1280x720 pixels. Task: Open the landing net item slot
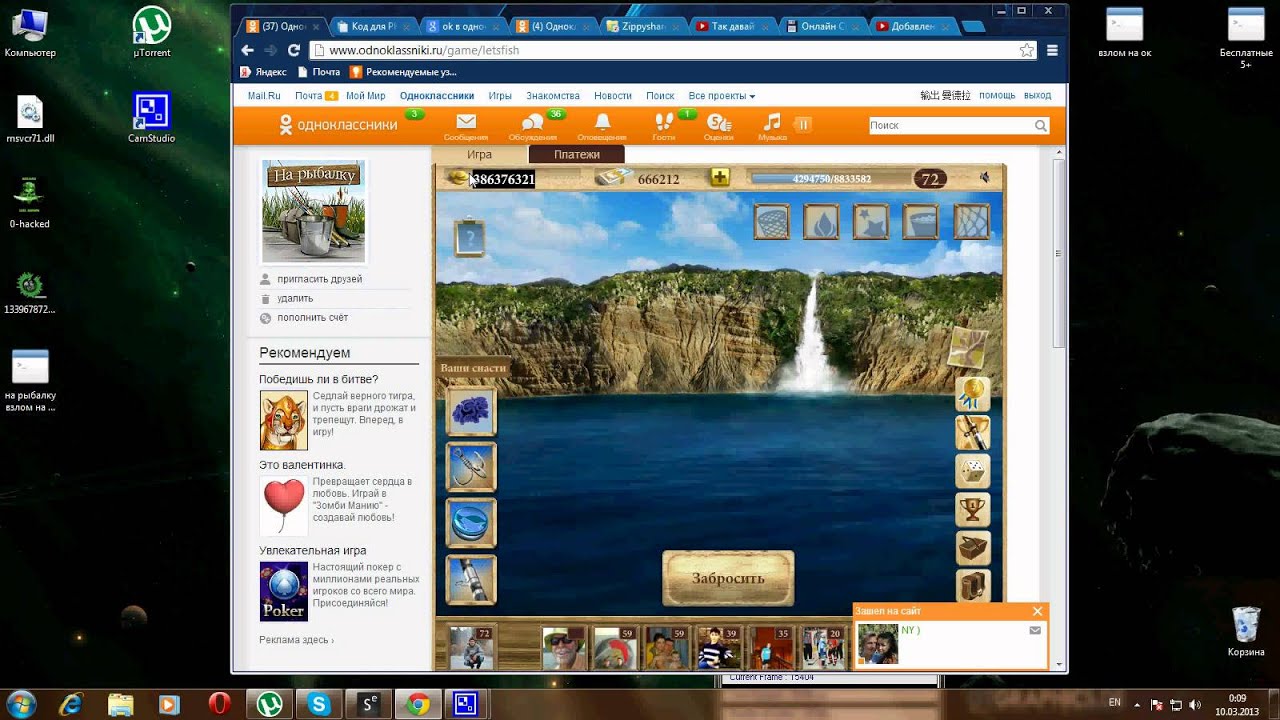point(772,222)
